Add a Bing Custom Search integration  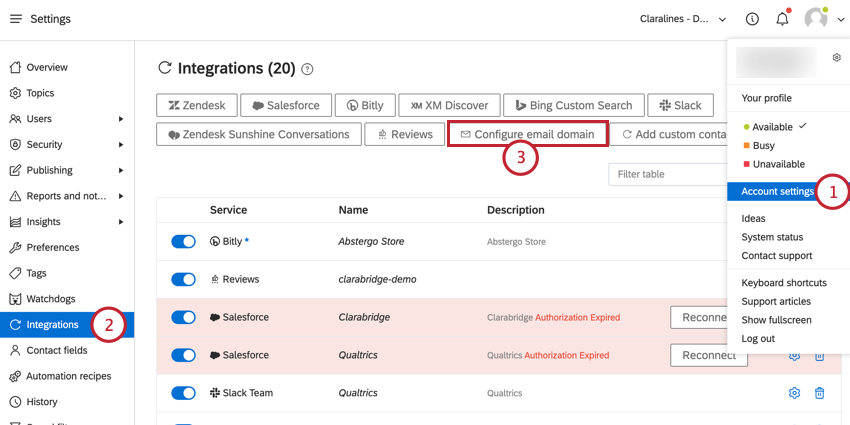tap(574, 105)
